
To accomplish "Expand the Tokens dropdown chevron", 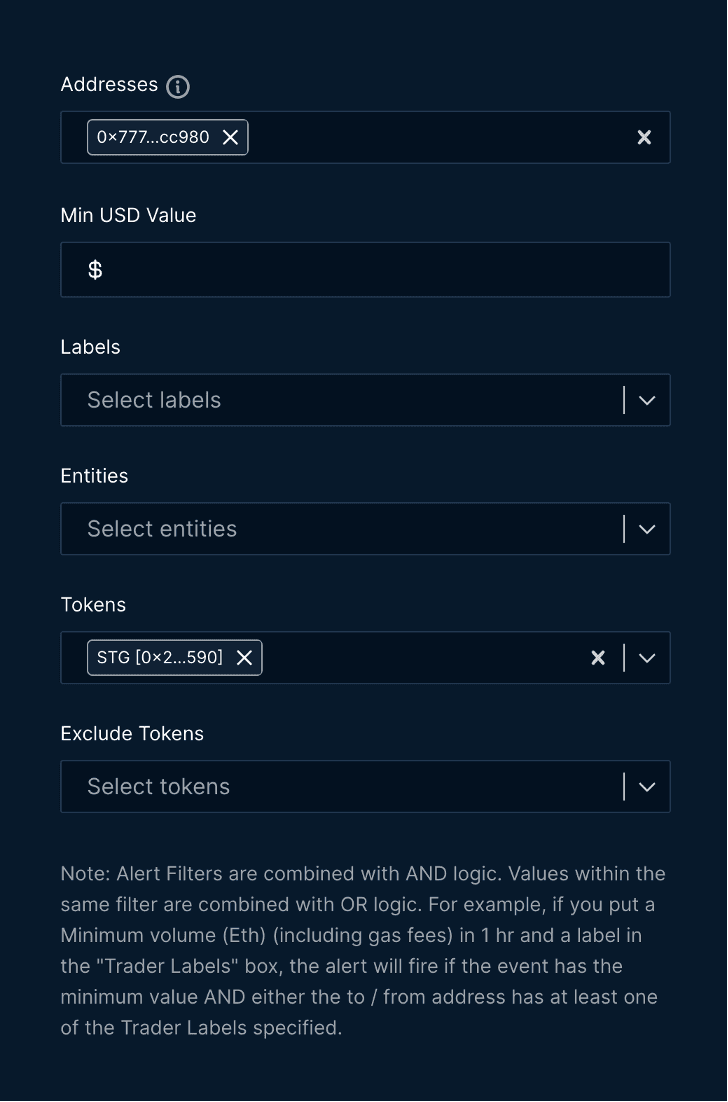I will (647, 658).
